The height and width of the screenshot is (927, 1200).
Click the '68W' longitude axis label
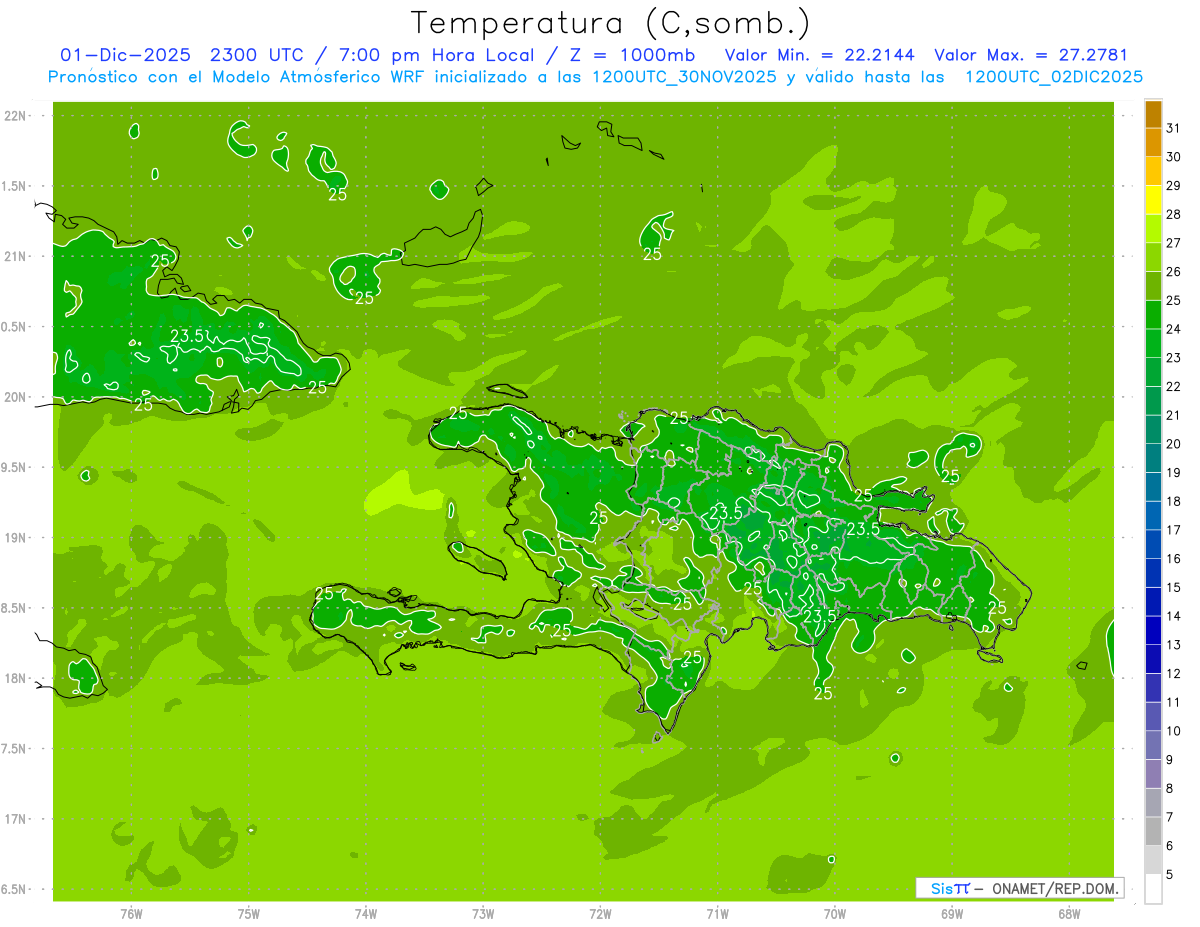1069,913
